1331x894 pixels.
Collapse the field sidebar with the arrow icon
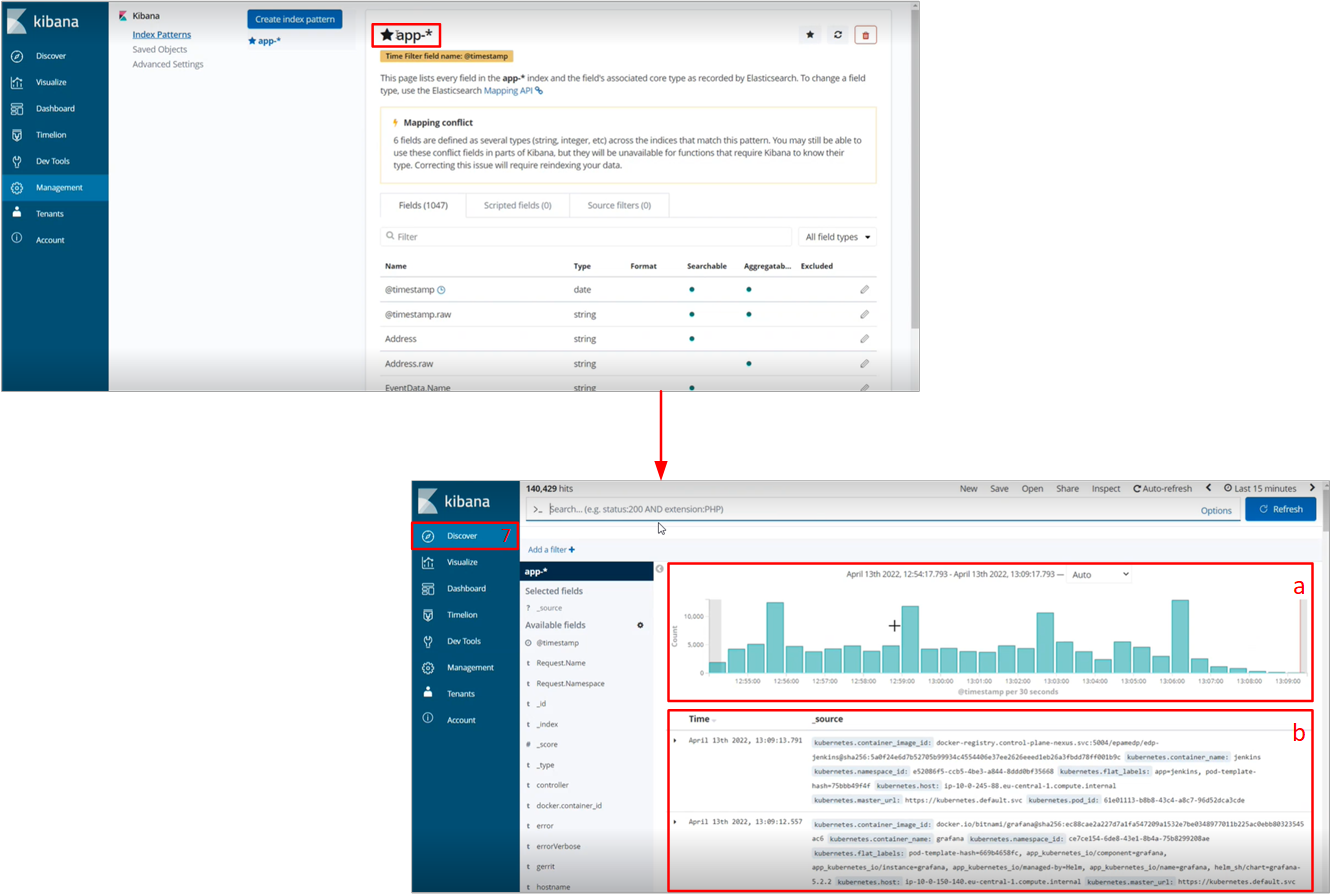(x=659, y=569)
